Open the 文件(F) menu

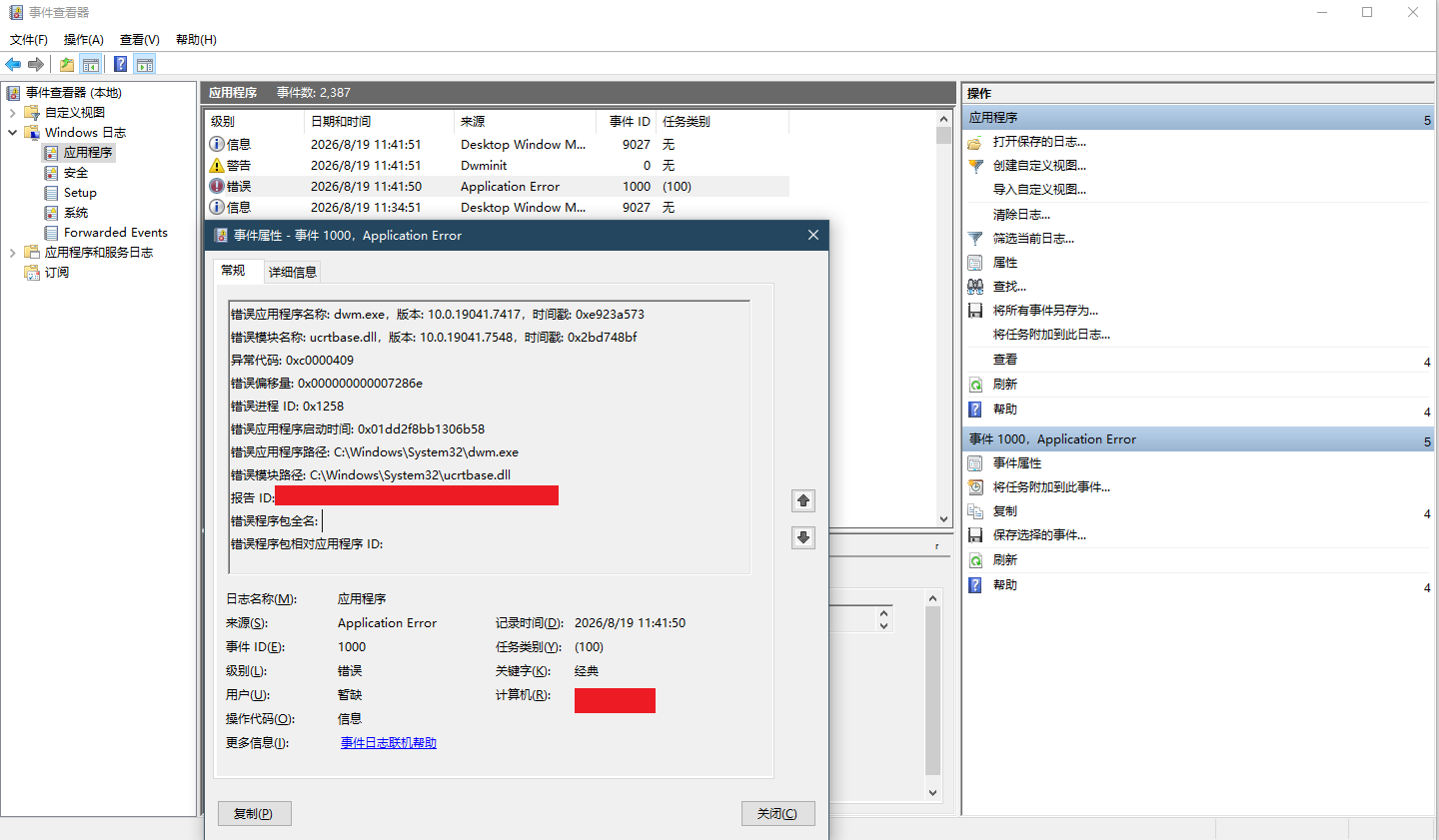tap(29, 40)
